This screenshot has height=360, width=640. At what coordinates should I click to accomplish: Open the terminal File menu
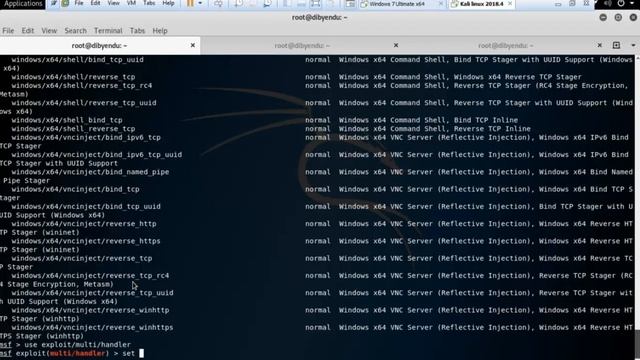(8, 31)
